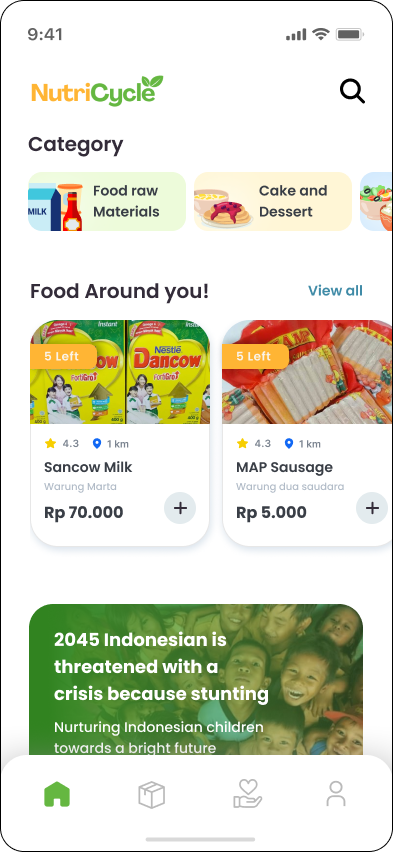Add Sancow Milk with the plus button
Screen dimensions: 393x852
point(180,508)
